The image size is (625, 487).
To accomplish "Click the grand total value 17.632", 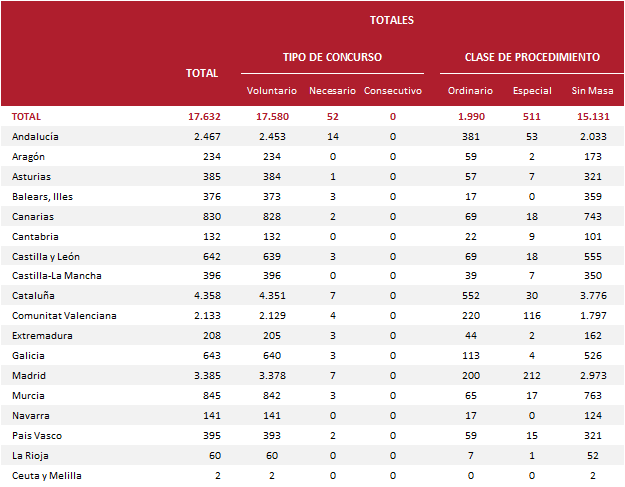I will [203, 117].
